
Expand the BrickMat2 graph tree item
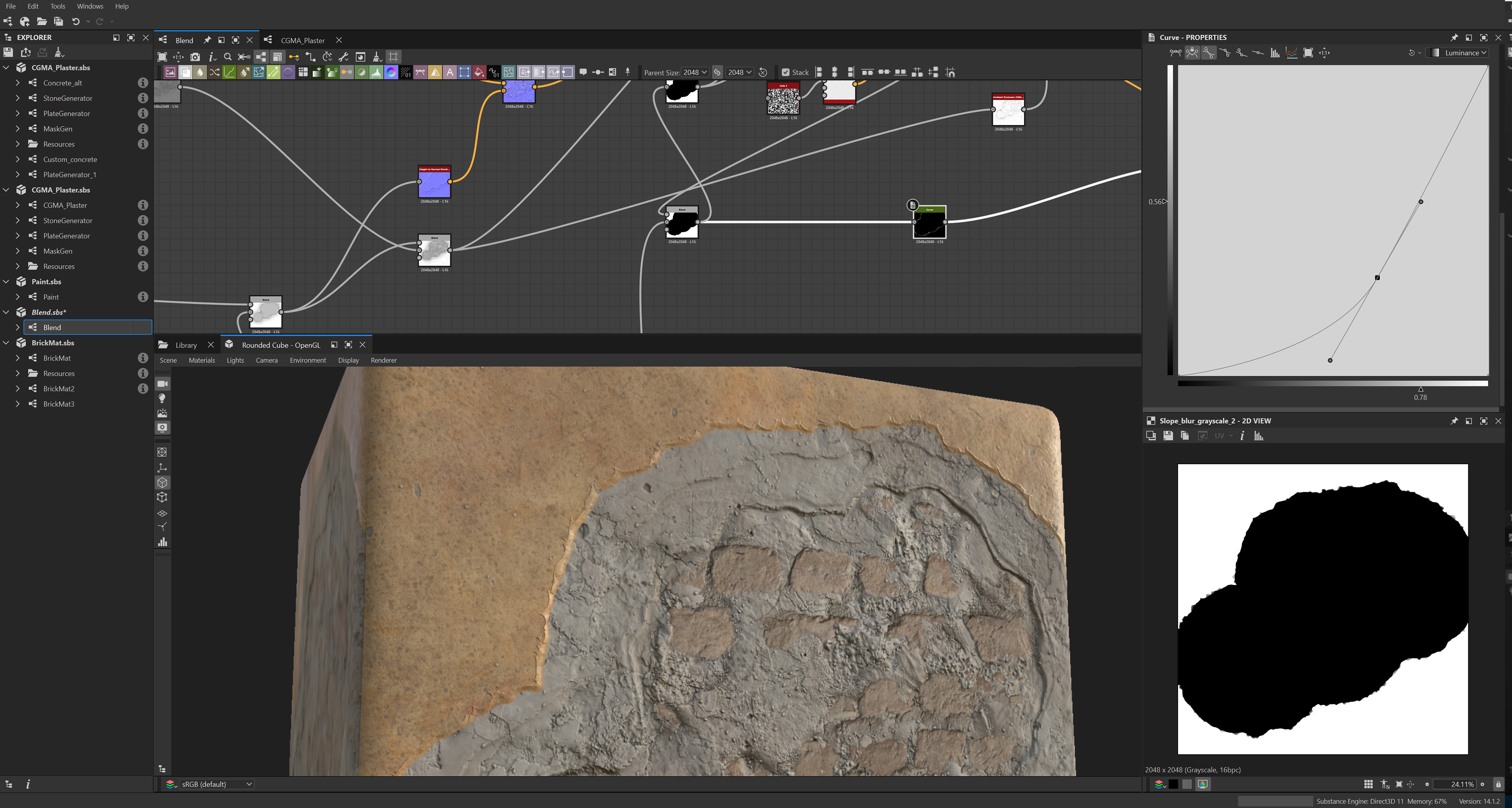point(18,389)
